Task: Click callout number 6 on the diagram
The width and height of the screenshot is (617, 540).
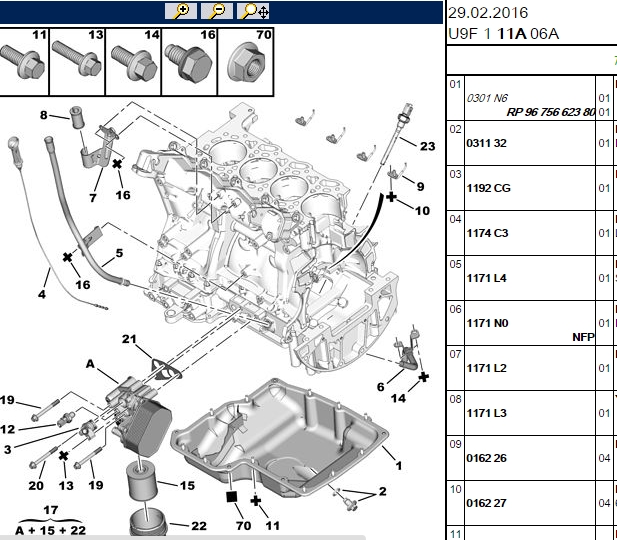Action: click(381, 387)
